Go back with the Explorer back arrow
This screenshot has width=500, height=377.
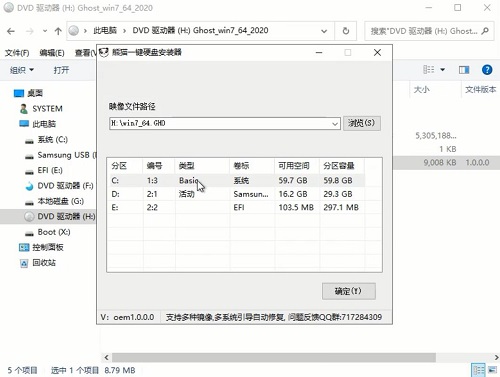[x=11, y=31]
